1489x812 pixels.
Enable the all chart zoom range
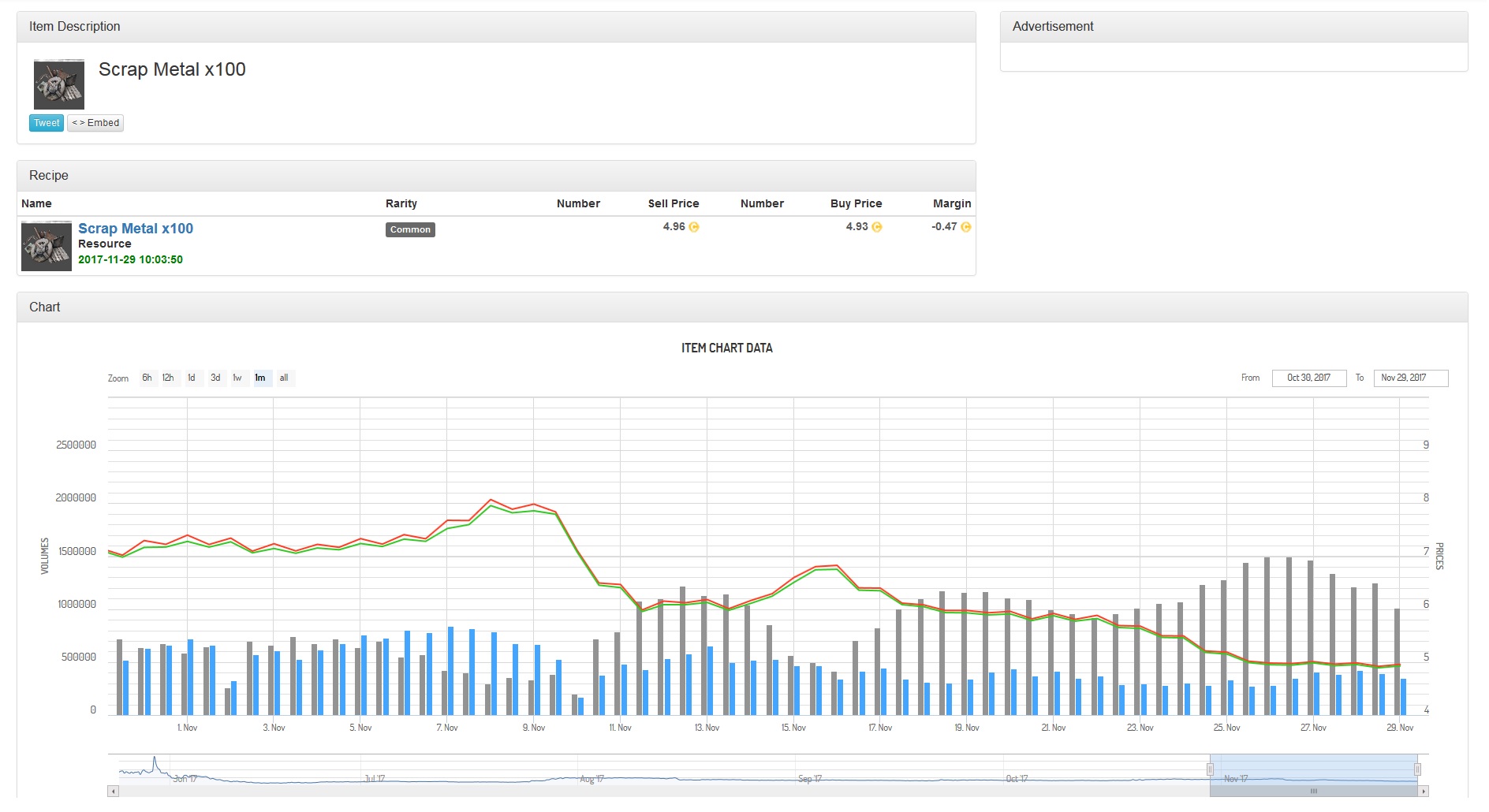coord(283,378)
